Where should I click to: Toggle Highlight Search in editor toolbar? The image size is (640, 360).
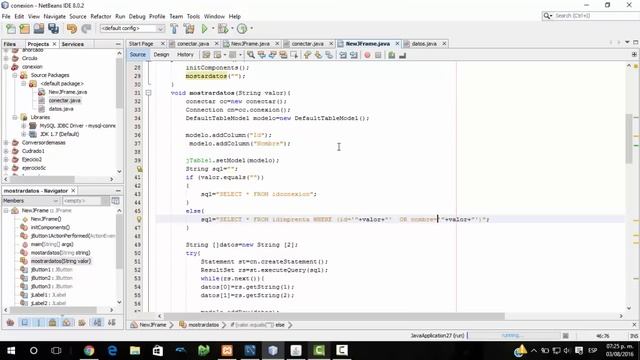tap(283, 55)
